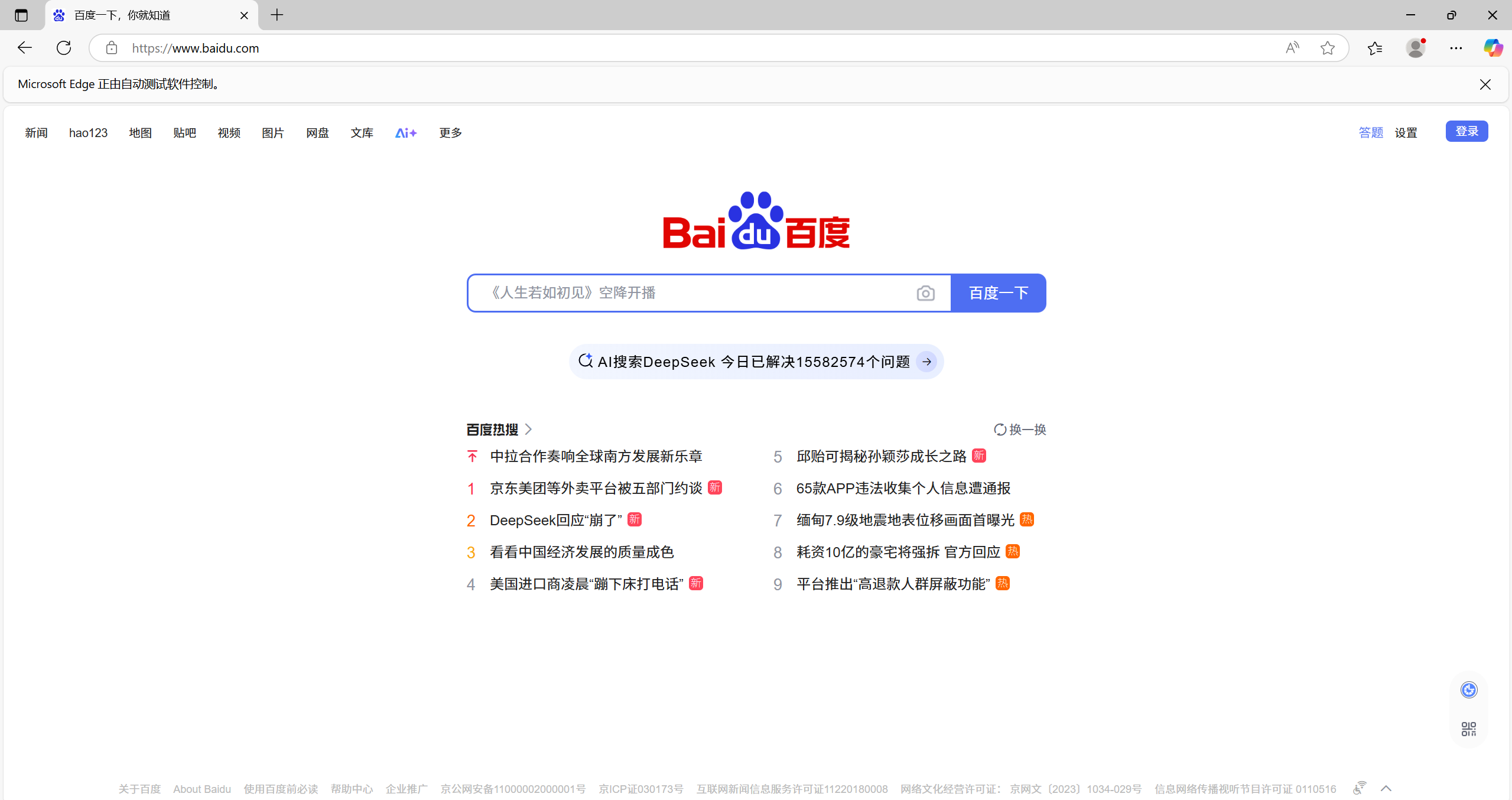This screenshot has height=800, width=1512.
Task: Select the 百度一下，你就知道 tab
Action: click(x=142, y=15)
